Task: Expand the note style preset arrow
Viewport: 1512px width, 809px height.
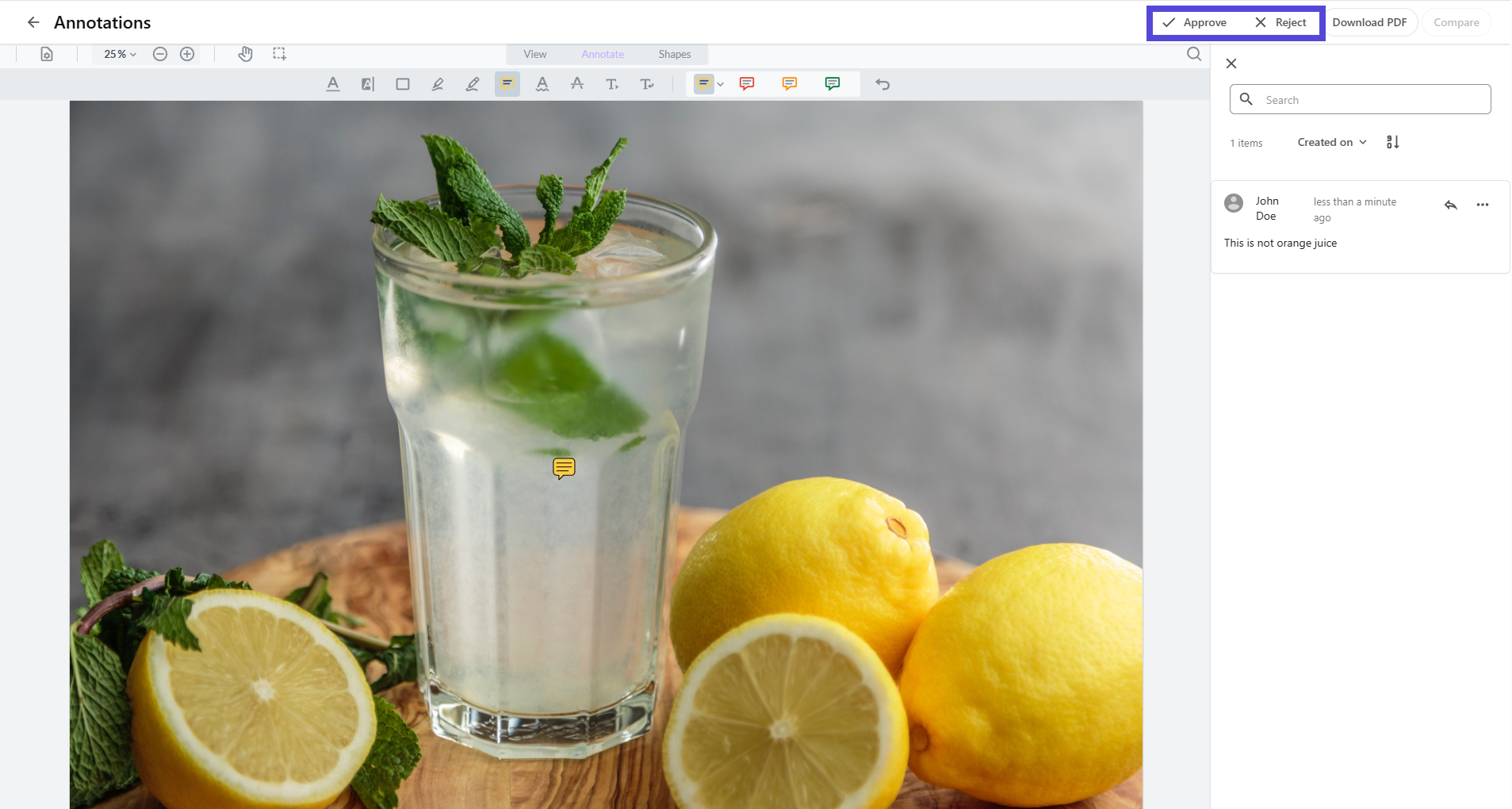Action: tap(721, 84)
